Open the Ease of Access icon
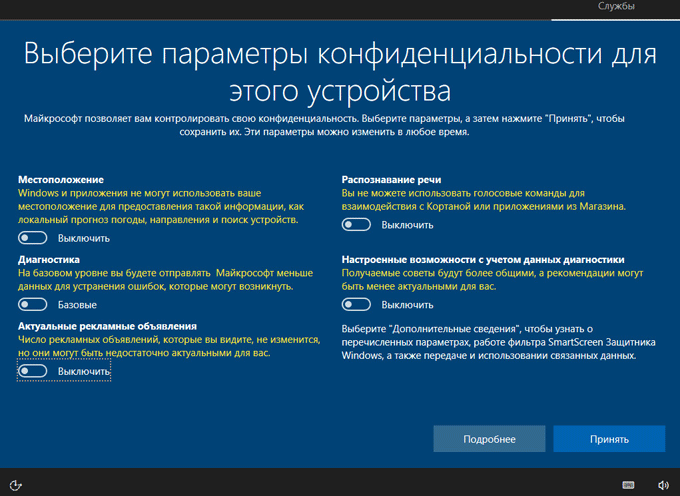This screenshot has width=680, height=496. pos(16,485)
